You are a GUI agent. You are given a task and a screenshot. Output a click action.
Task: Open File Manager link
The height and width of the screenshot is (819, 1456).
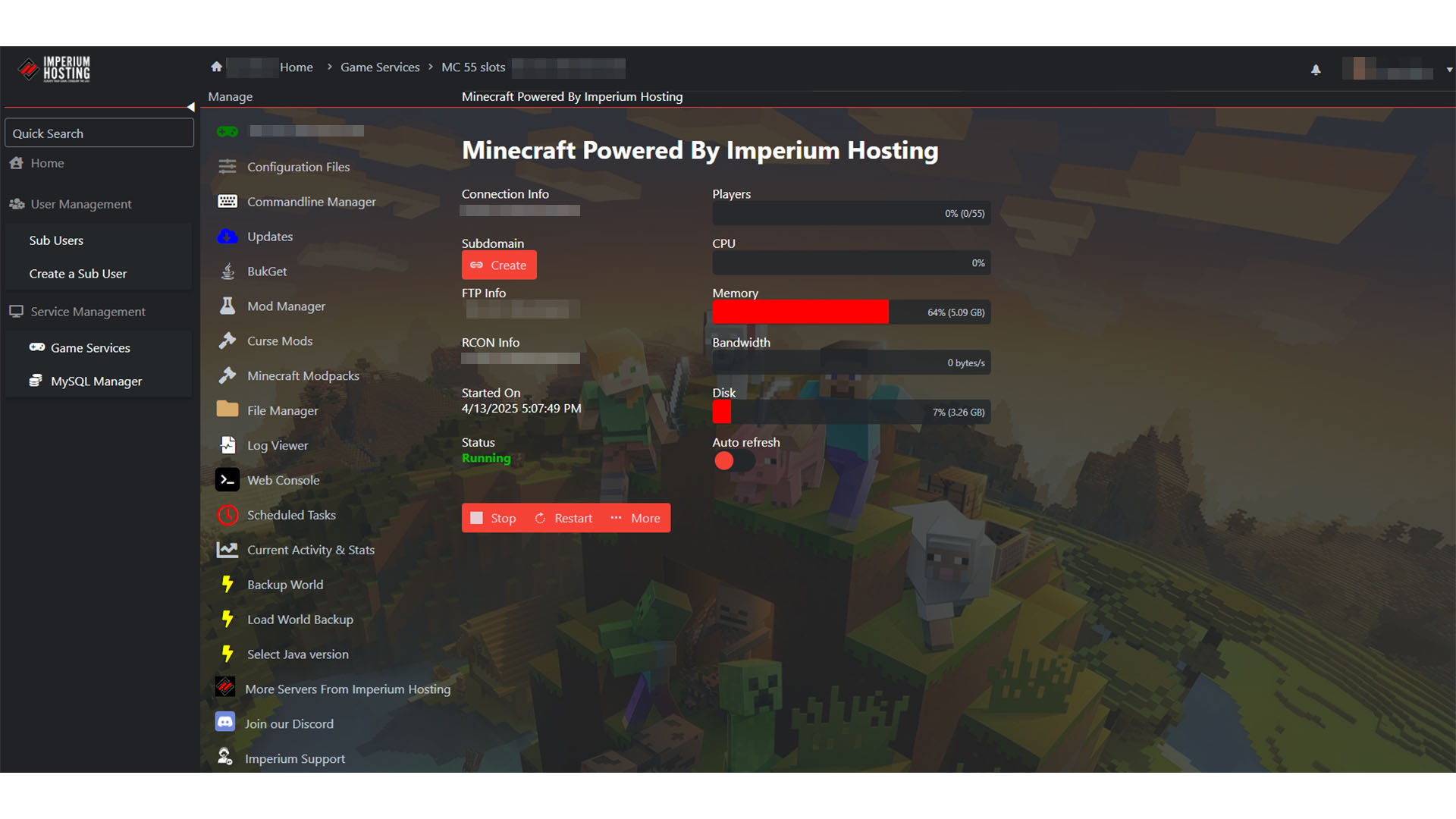coord(283,410)
